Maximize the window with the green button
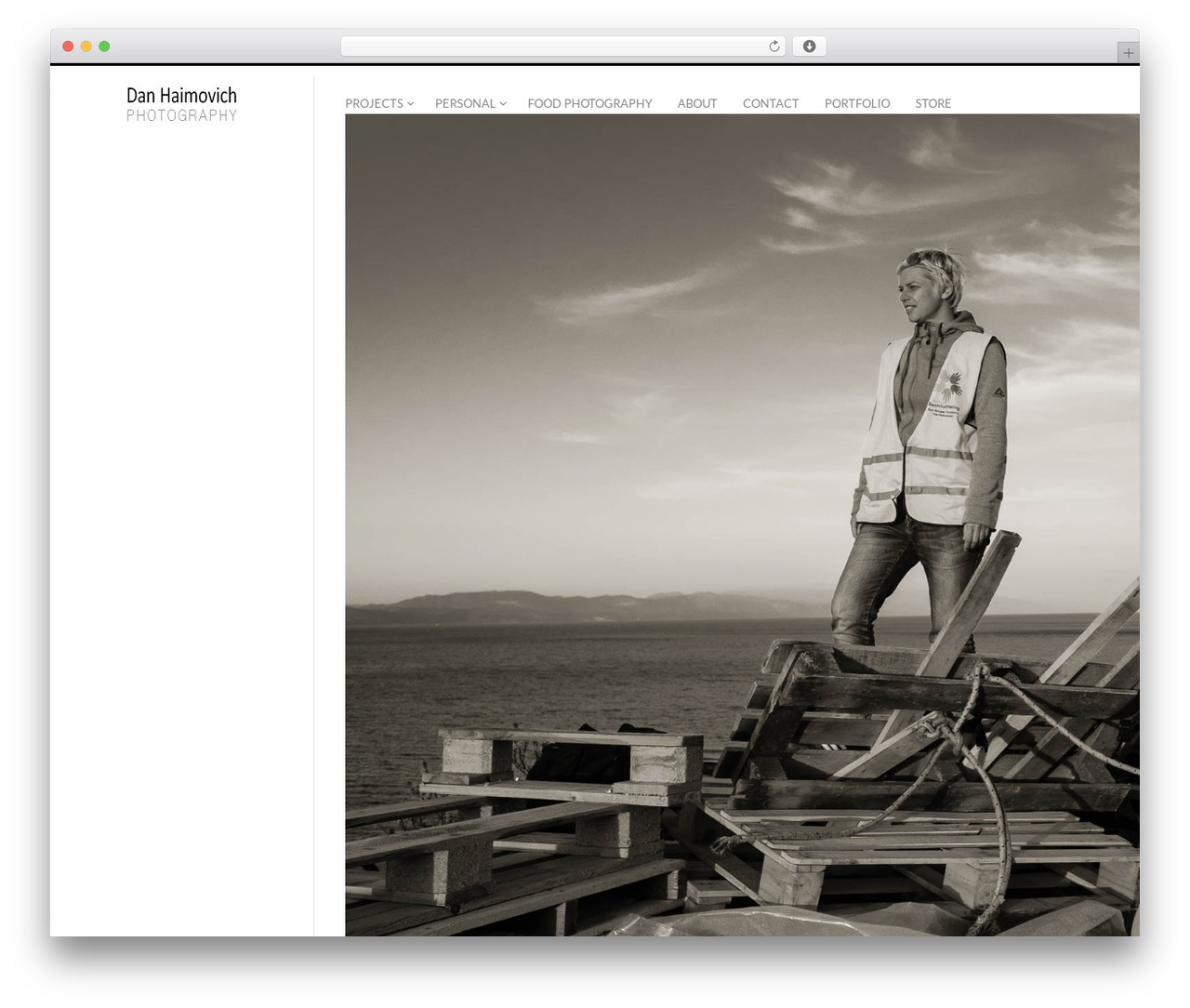 [x=104, y=46]
